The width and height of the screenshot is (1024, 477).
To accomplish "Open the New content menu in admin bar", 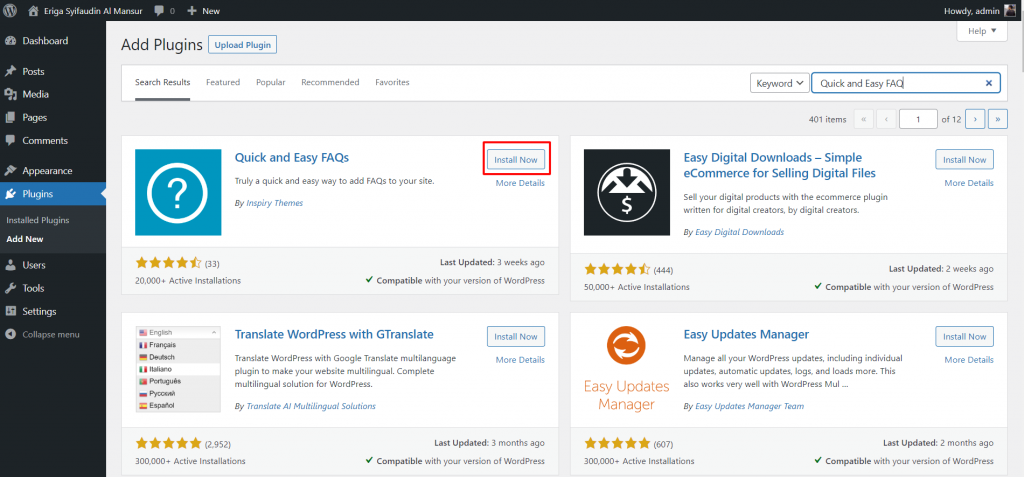I will [203, 10].
